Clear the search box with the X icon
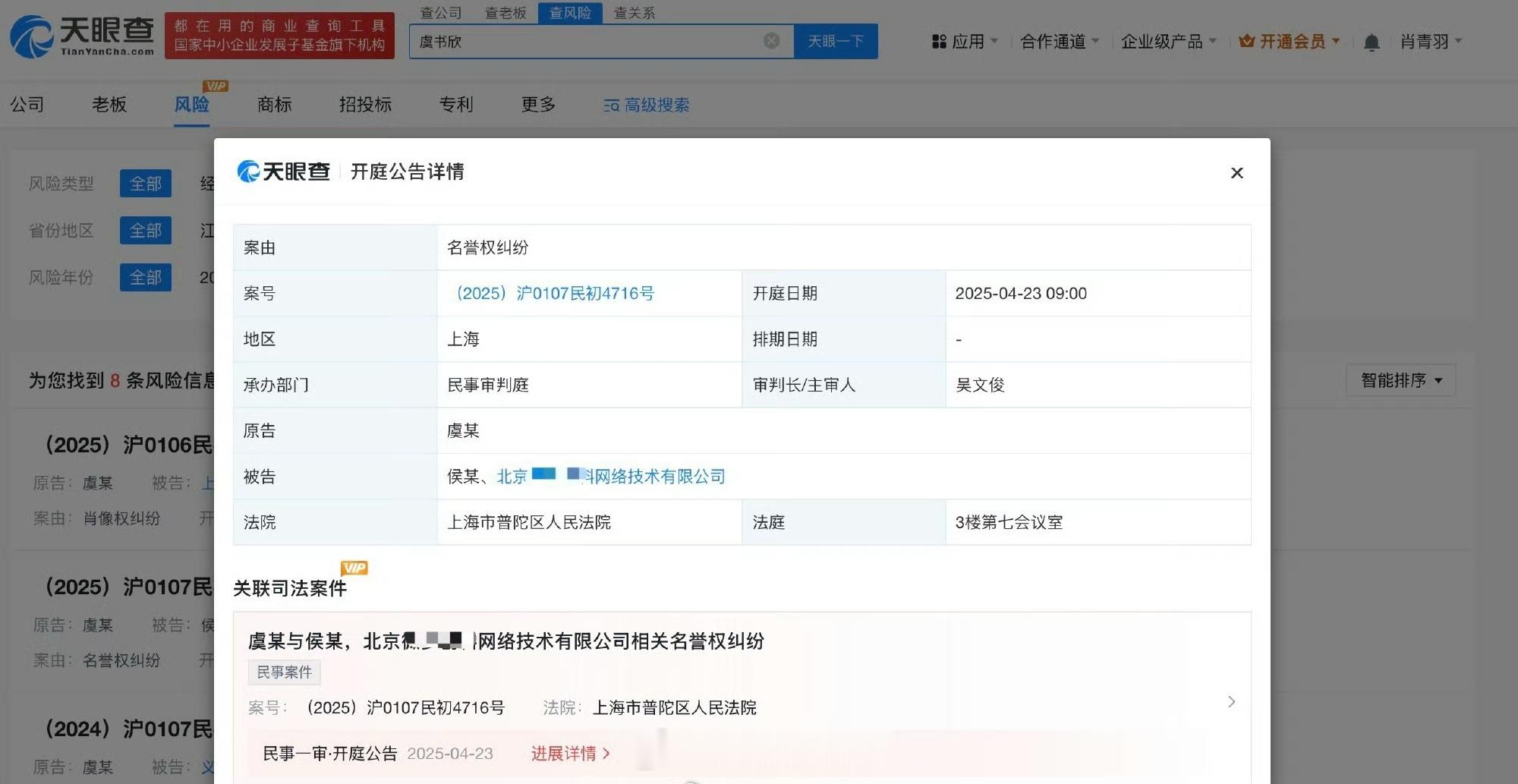The height and width of the screenshot is (784, 1518). [771, 41]
